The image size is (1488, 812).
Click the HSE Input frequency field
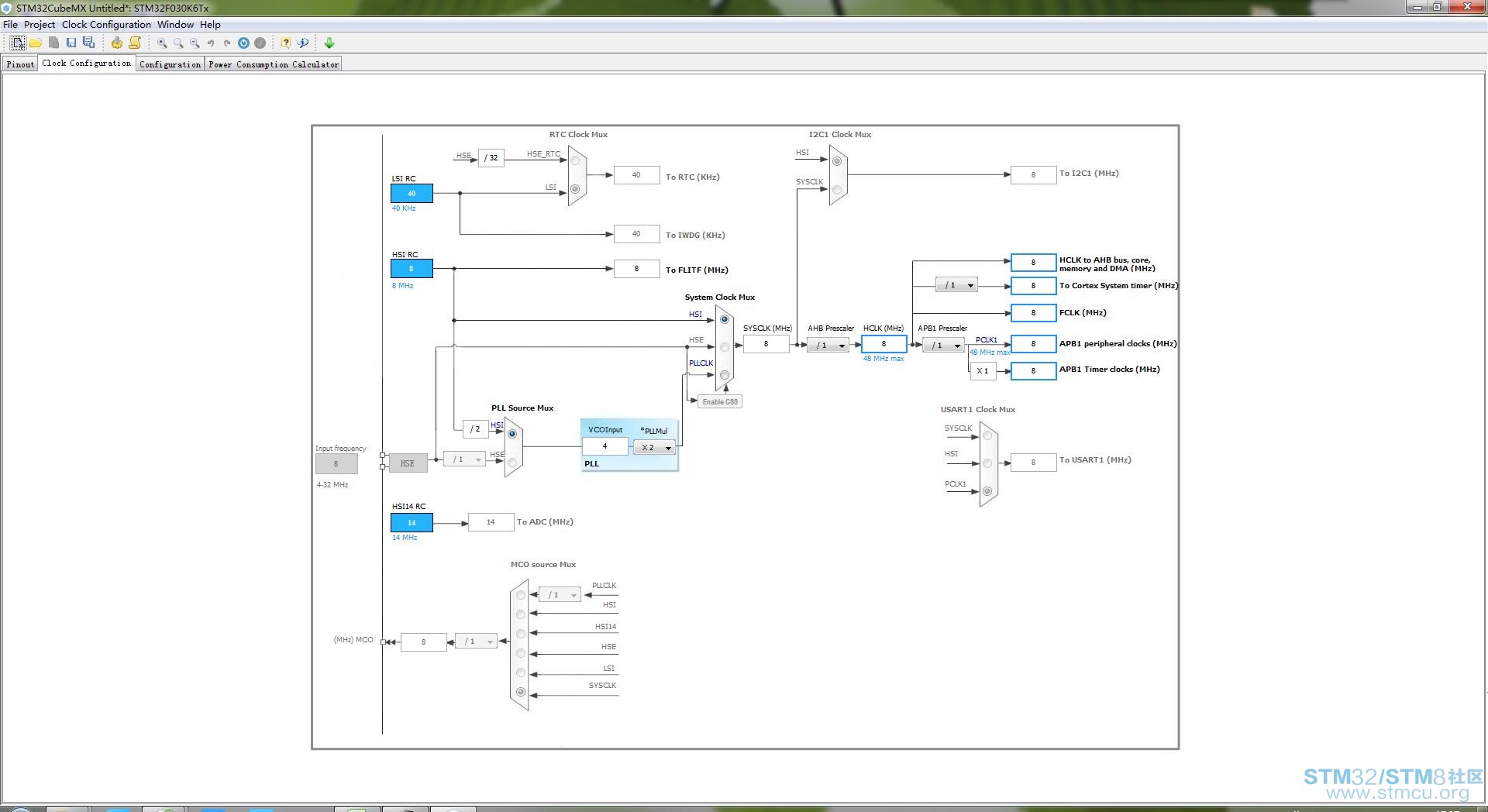click(336, 464)
